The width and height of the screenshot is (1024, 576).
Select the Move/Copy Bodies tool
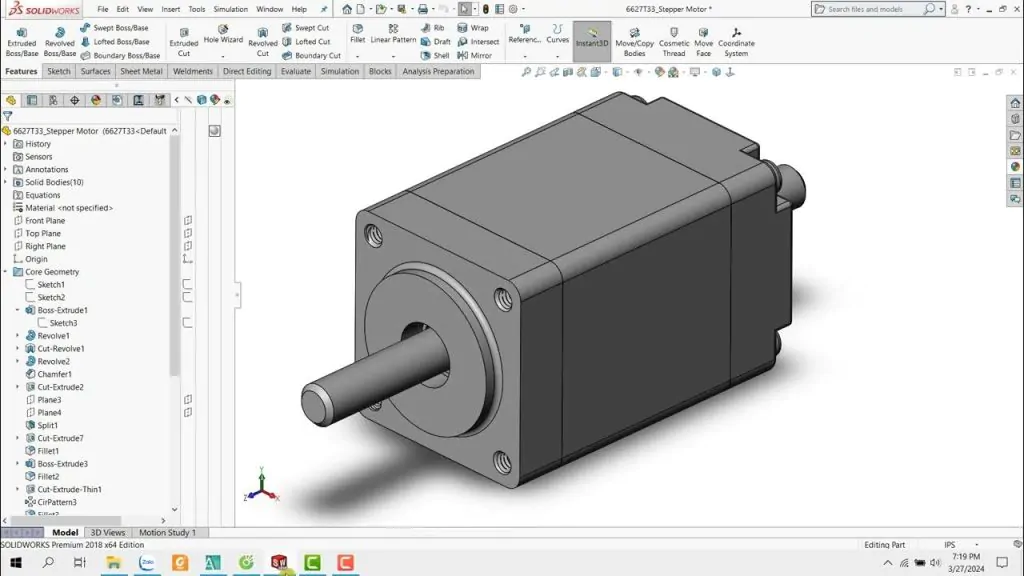pos(634,42)
